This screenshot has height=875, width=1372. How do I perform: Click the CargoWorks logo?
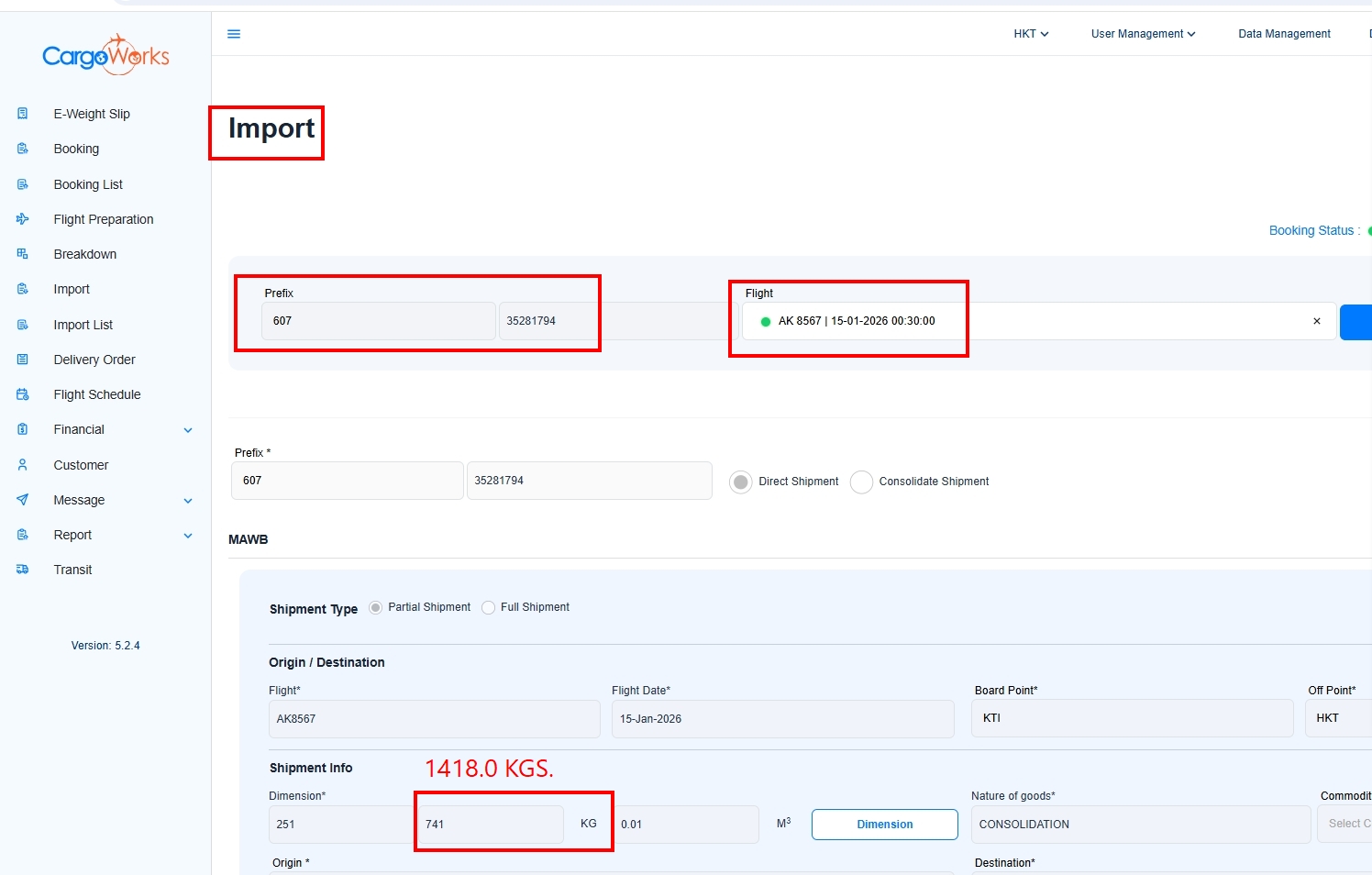(105, 56)
